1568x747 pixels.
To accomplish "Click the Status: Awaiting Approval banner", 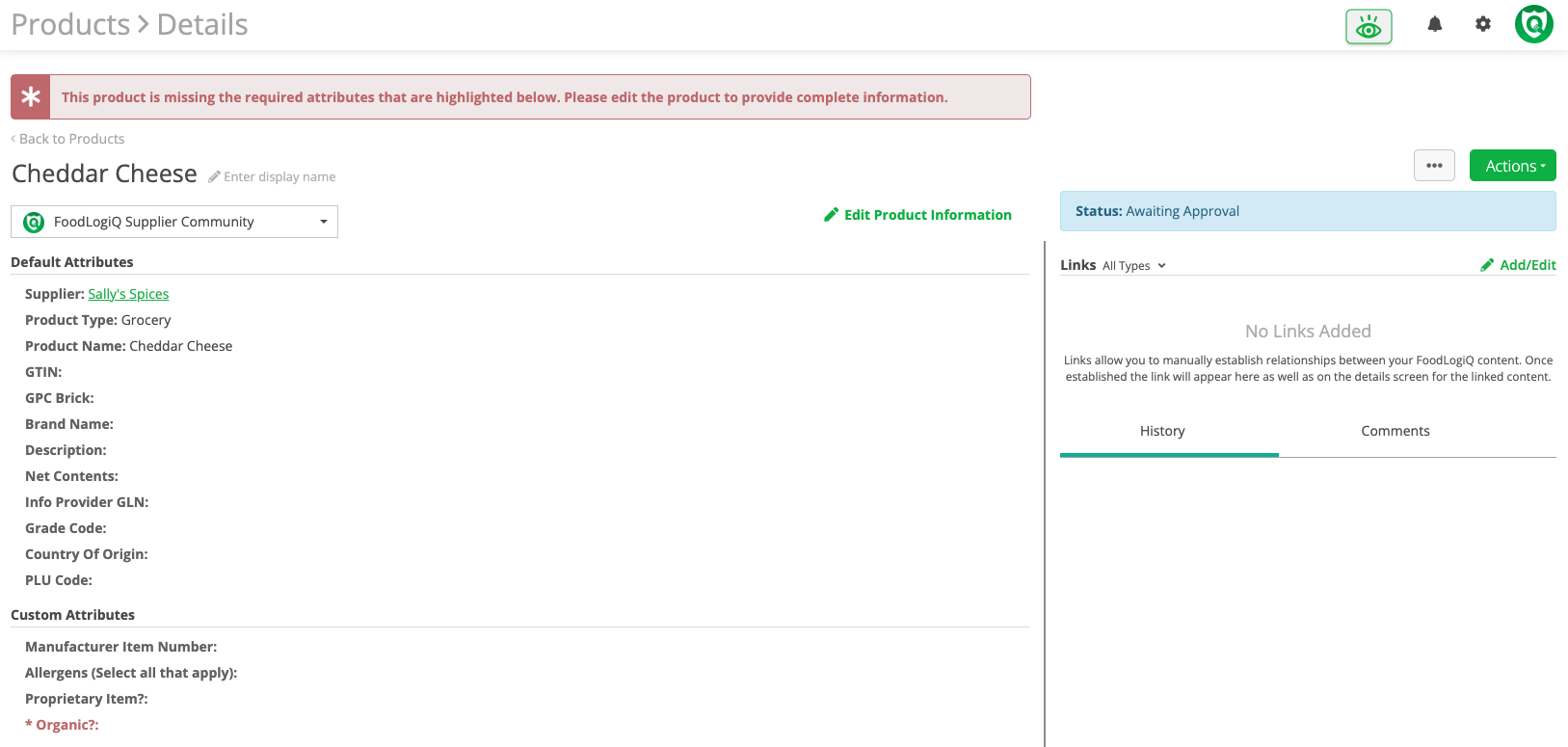I will click(x=1308, y=211).
